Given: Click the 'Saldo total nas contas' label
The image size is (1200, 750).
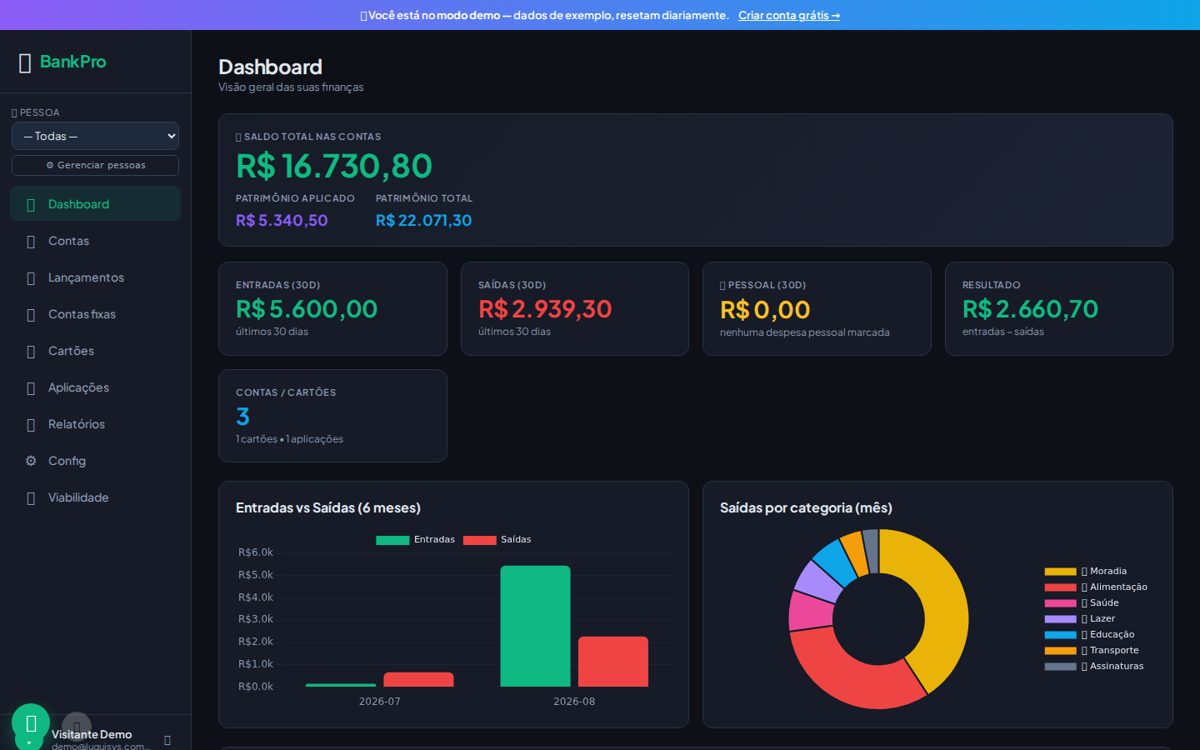Looking at the screenshot, I should tap(308, 137).
